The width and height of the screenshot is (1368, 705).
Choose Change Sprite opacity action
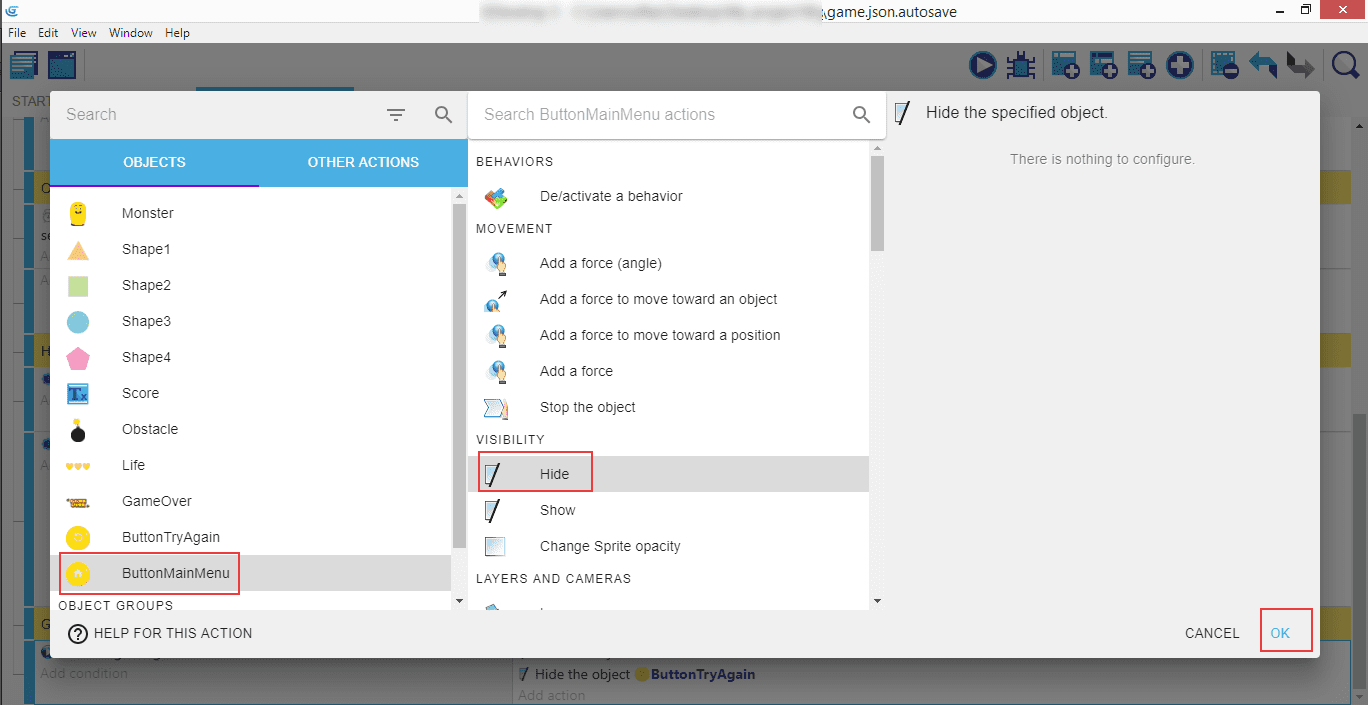pyautogui.click(x=609, y=546)
